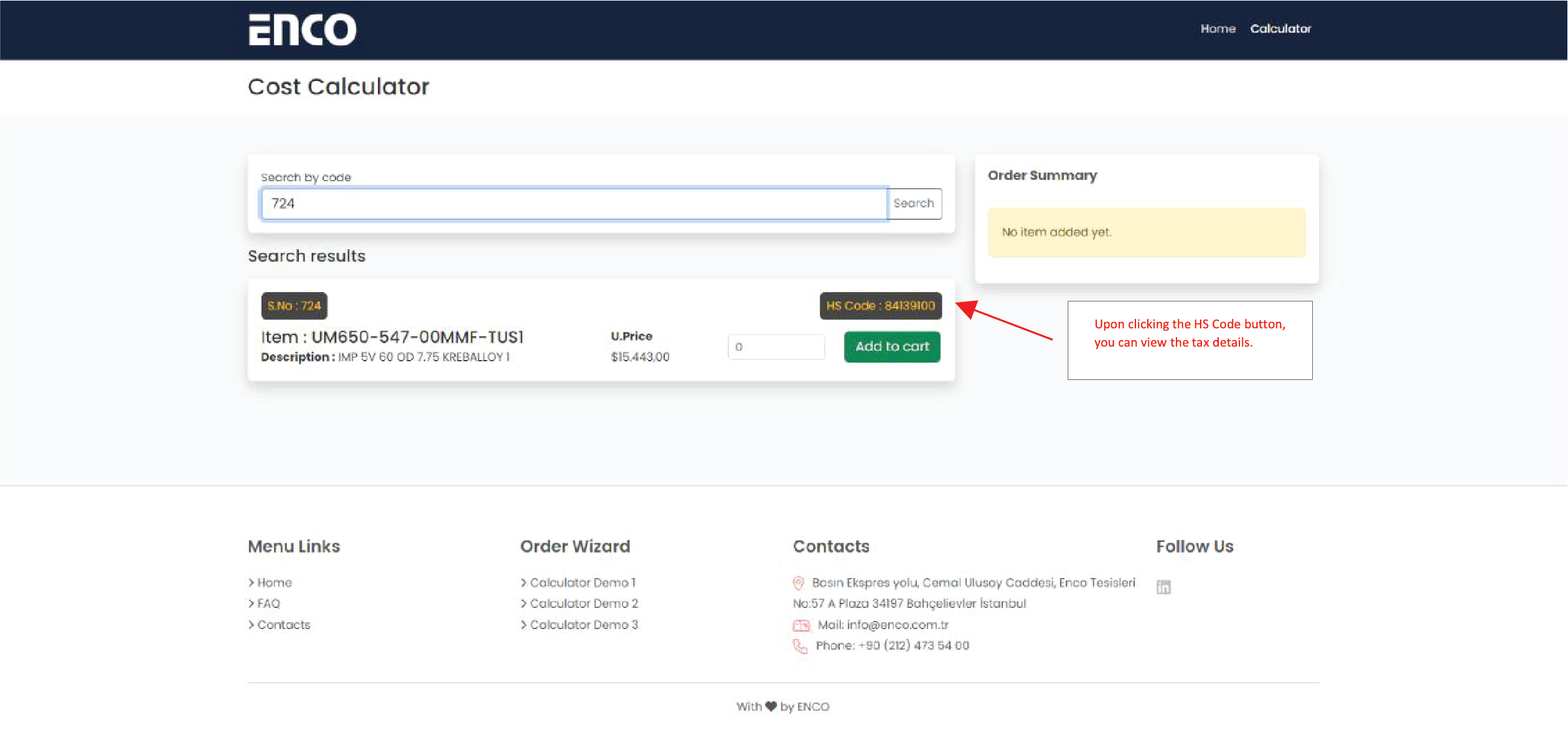Open the Contacts footer link
This screenshot has height=730, width=1568.
283,625
